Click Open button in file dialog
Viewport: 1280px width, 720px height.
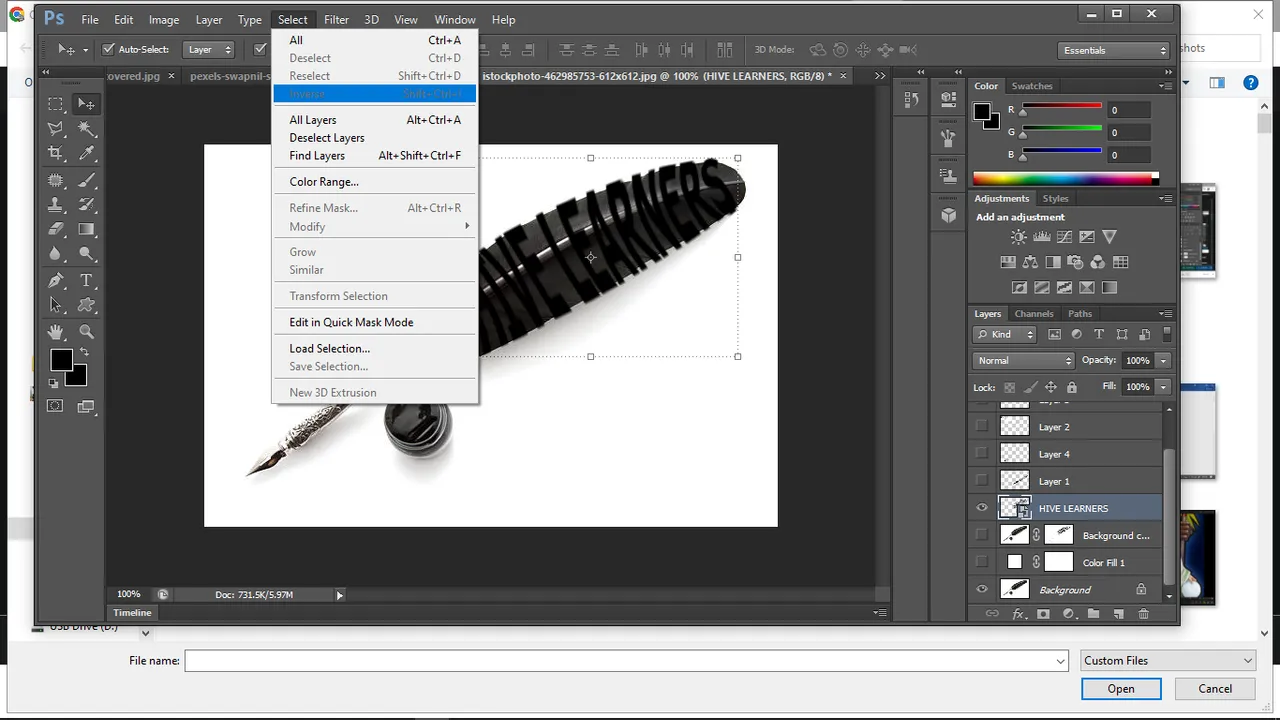(x=1121, y=688)
